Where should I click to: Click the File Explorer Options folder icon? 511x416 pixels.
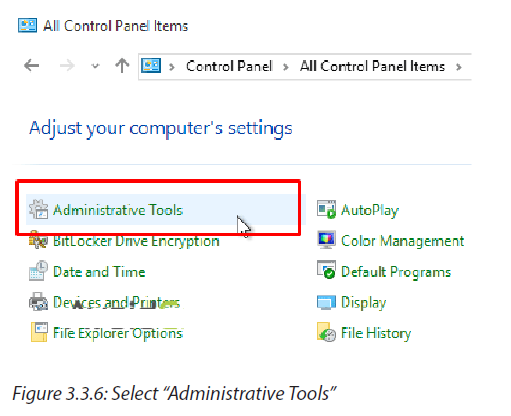pos(39,332)
